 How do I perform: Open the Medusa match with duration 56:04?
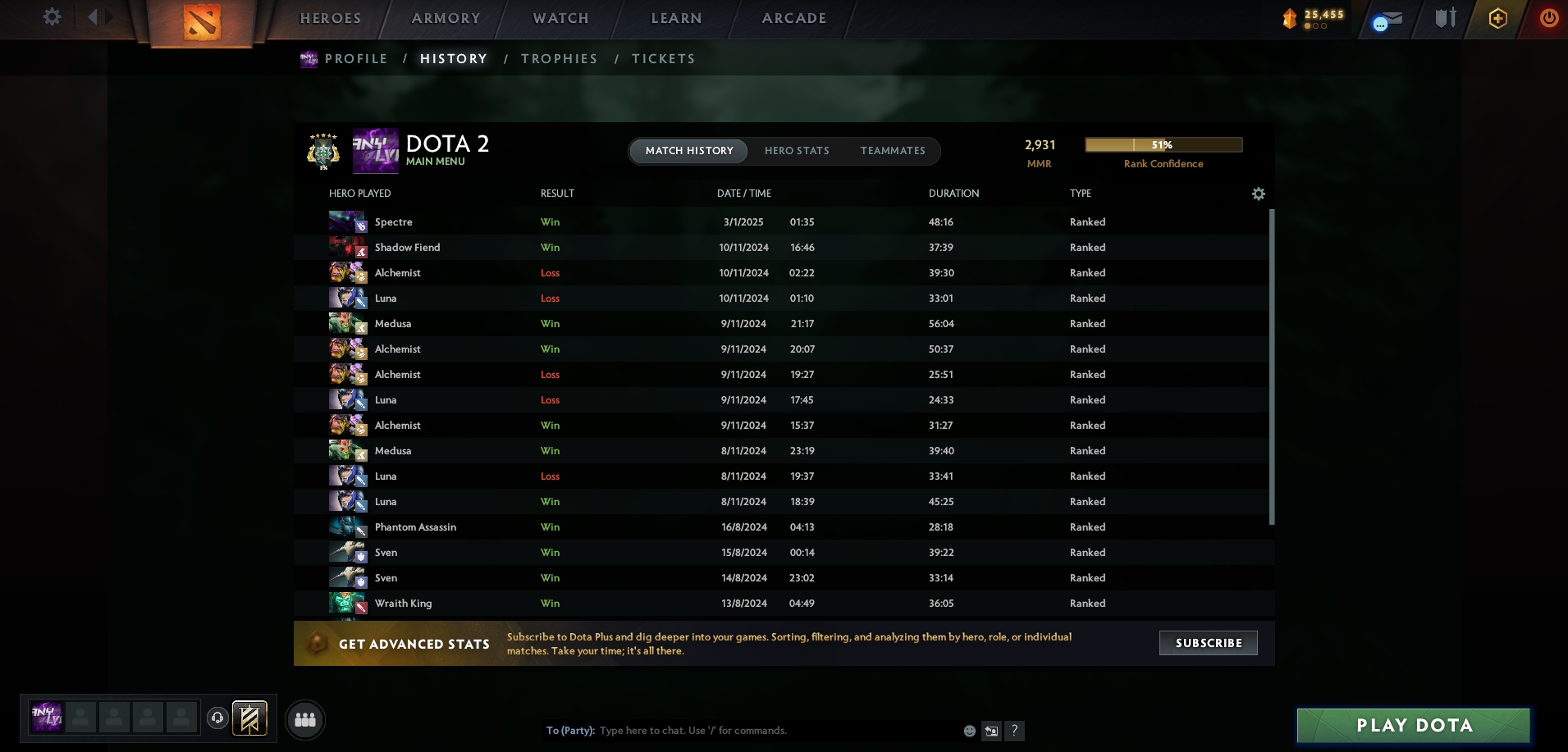781,323
